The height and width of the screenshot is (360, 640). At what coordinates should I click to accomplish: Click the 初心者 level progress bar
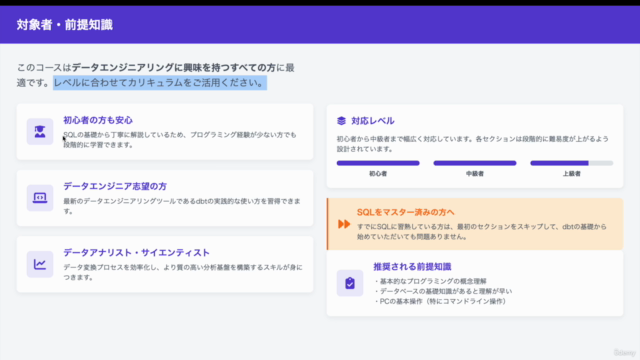pyautogui.click(x=378, y=163)
